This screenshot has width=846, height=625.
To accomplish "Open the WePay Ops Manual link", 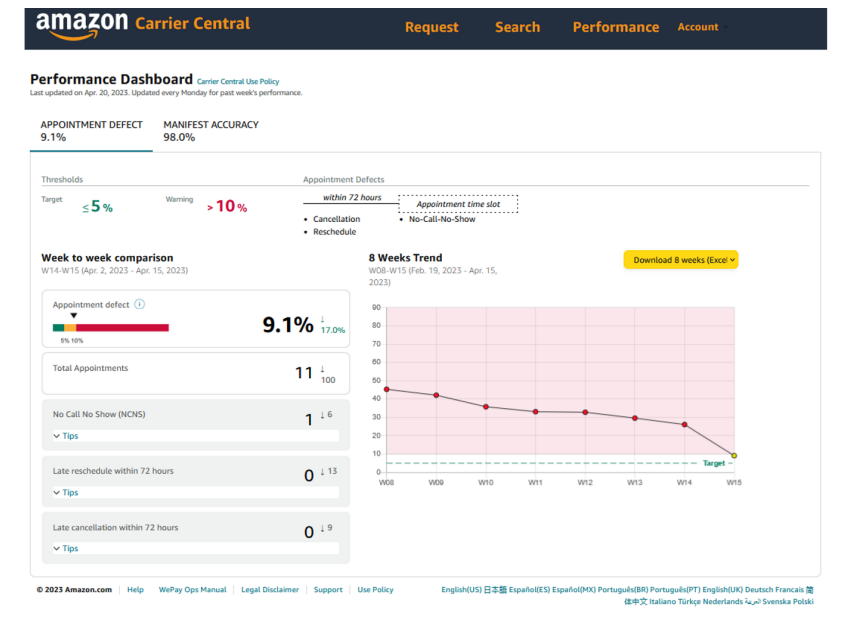I will [x=192, y=590].
